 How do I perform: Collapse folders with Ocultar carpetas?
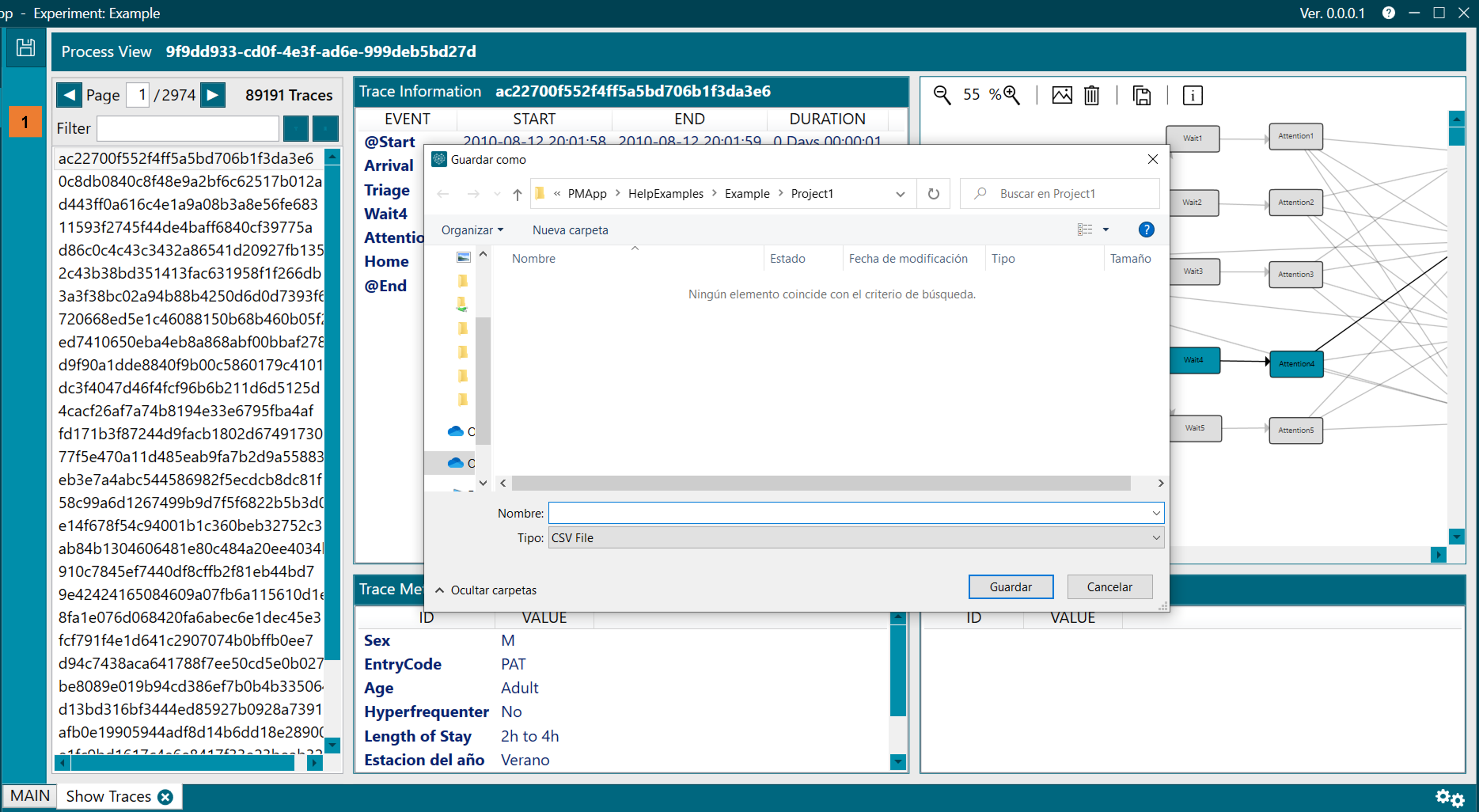pos(486,590)
